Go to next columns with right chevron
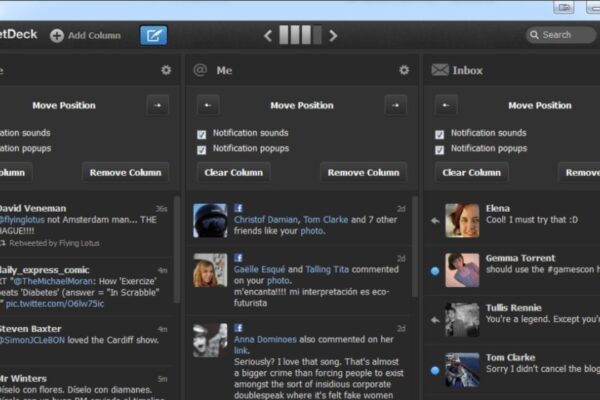The image size is (600, 400). [x=333, y=36]
